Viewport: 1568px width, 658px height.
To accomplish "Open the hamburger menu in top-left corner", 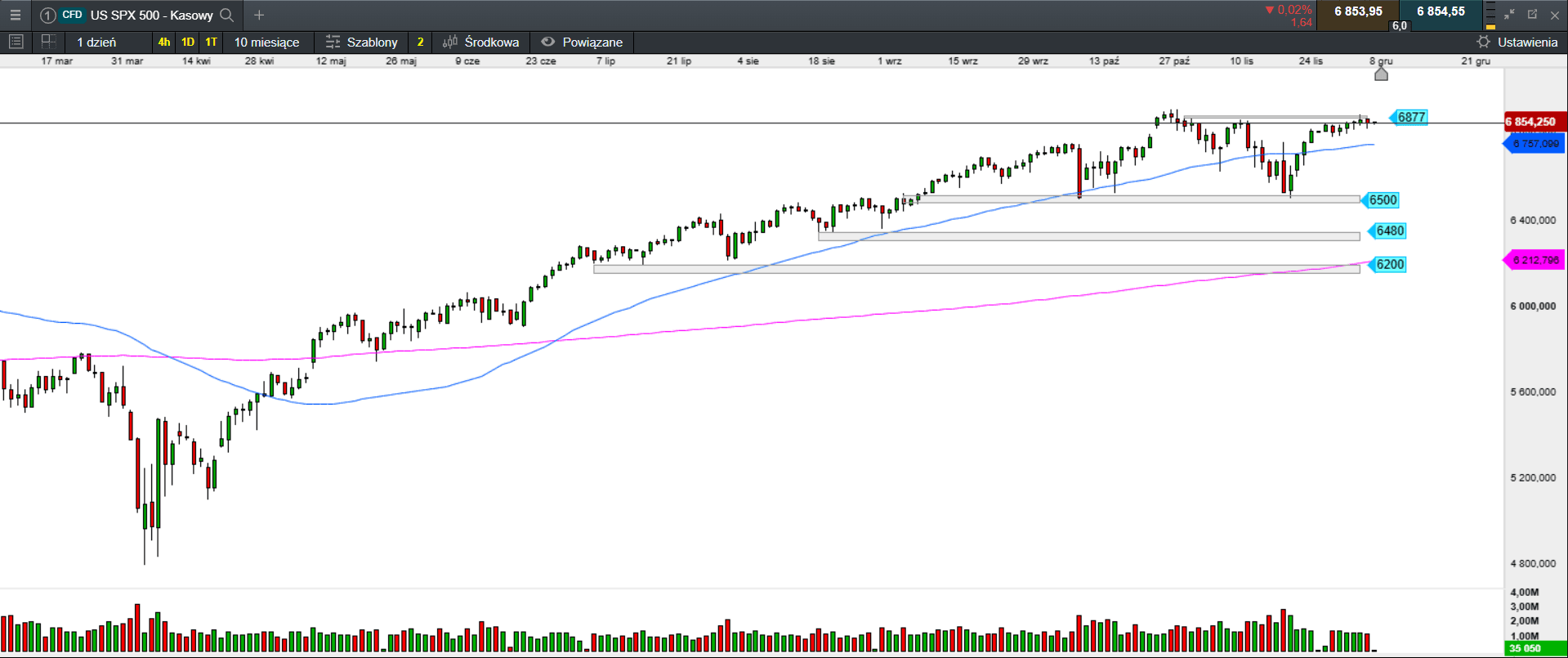I will click(15, 15).
